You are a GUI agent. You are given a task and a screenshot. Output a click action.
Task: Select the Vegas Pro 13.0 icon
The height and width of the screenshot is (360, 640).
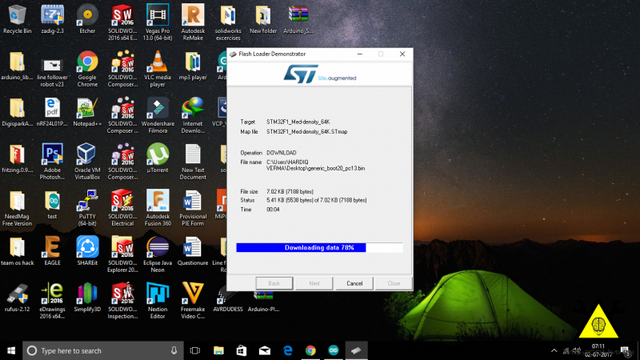(x=158, y=22)
